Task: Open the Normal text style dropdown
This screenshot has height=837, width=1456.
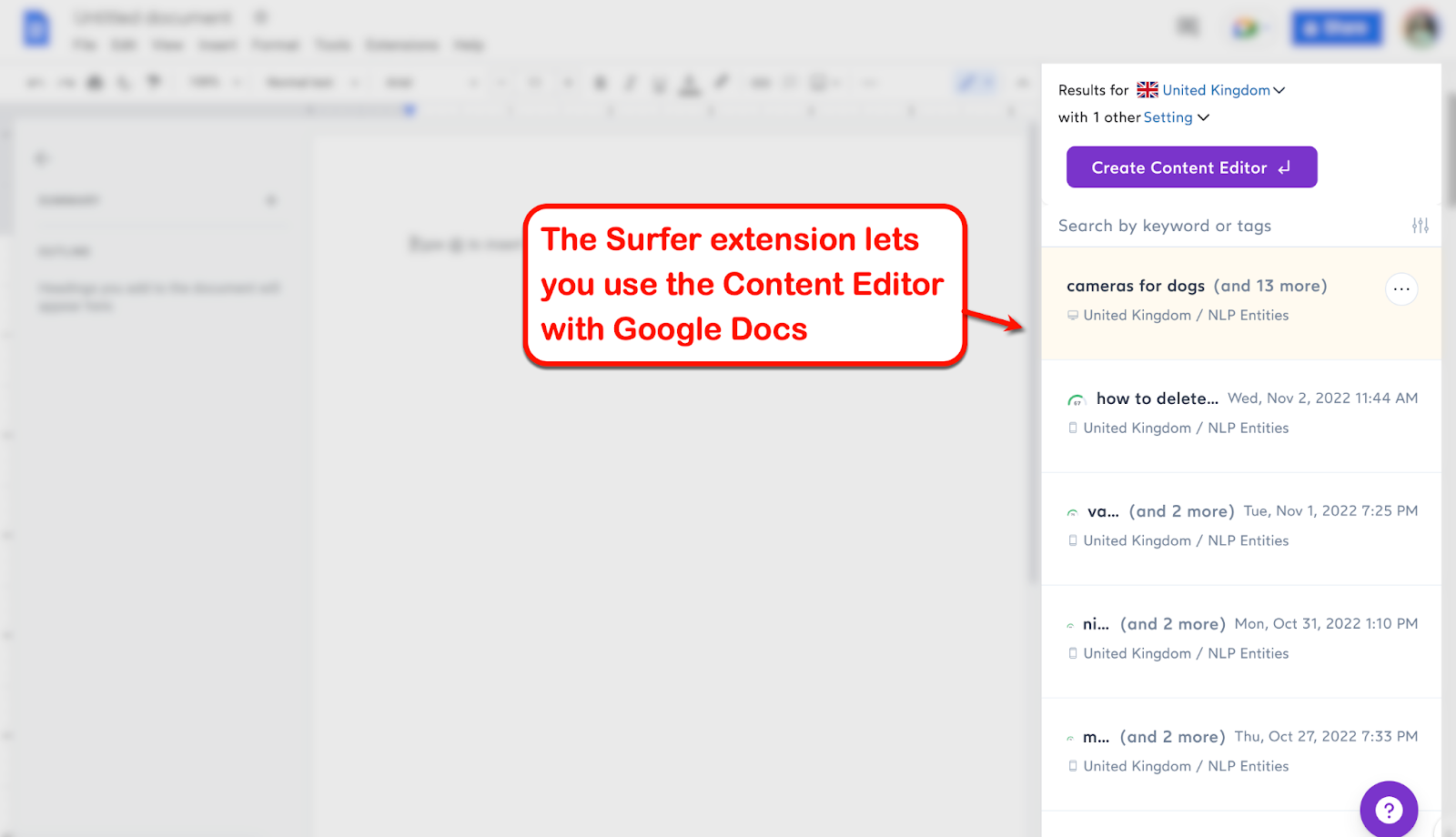Action: point(311,83)
